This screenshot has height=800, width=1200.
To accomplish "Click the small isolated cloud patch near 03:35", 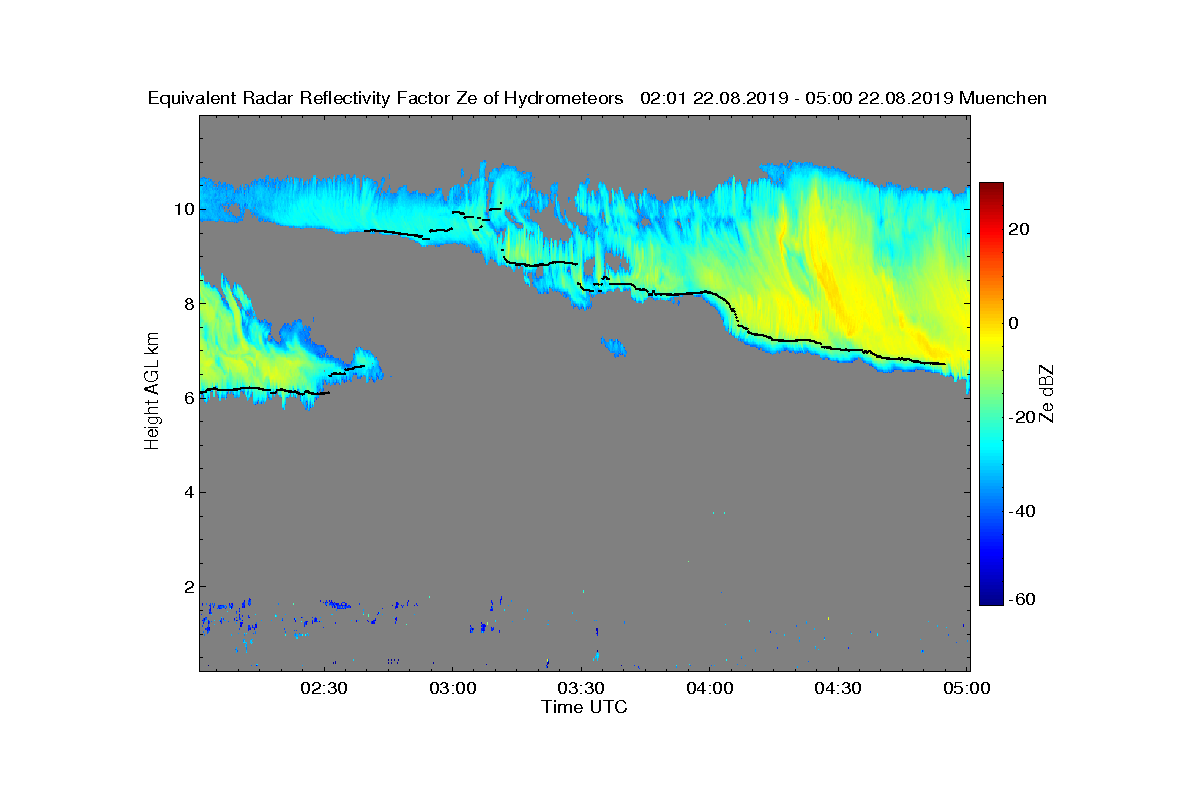I will 614,348.
